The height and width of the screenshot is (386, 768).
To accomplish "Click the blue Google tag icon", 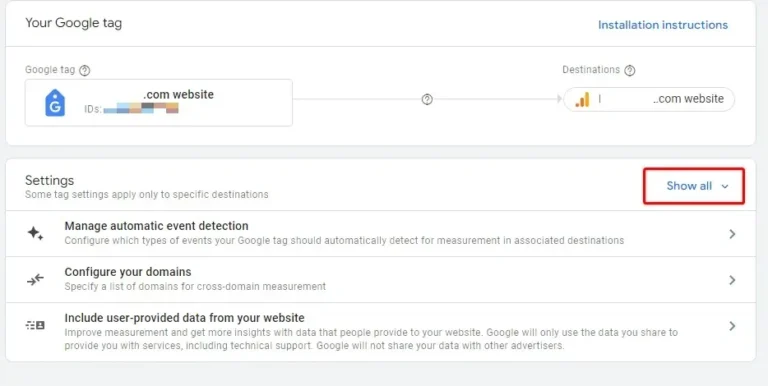I will (55, 103).
